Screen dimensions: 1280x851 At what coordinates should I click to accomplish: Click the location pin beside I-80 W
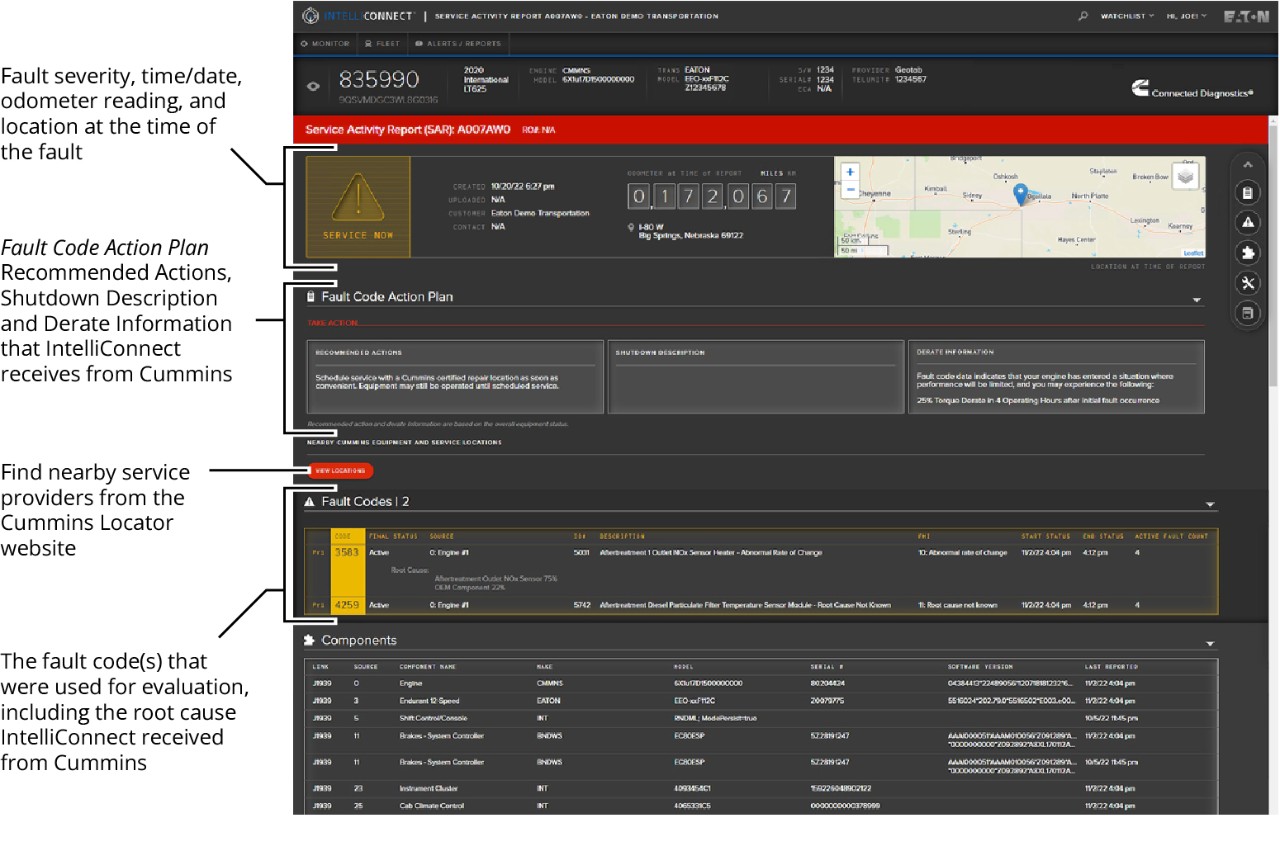(x=630, y=229)
